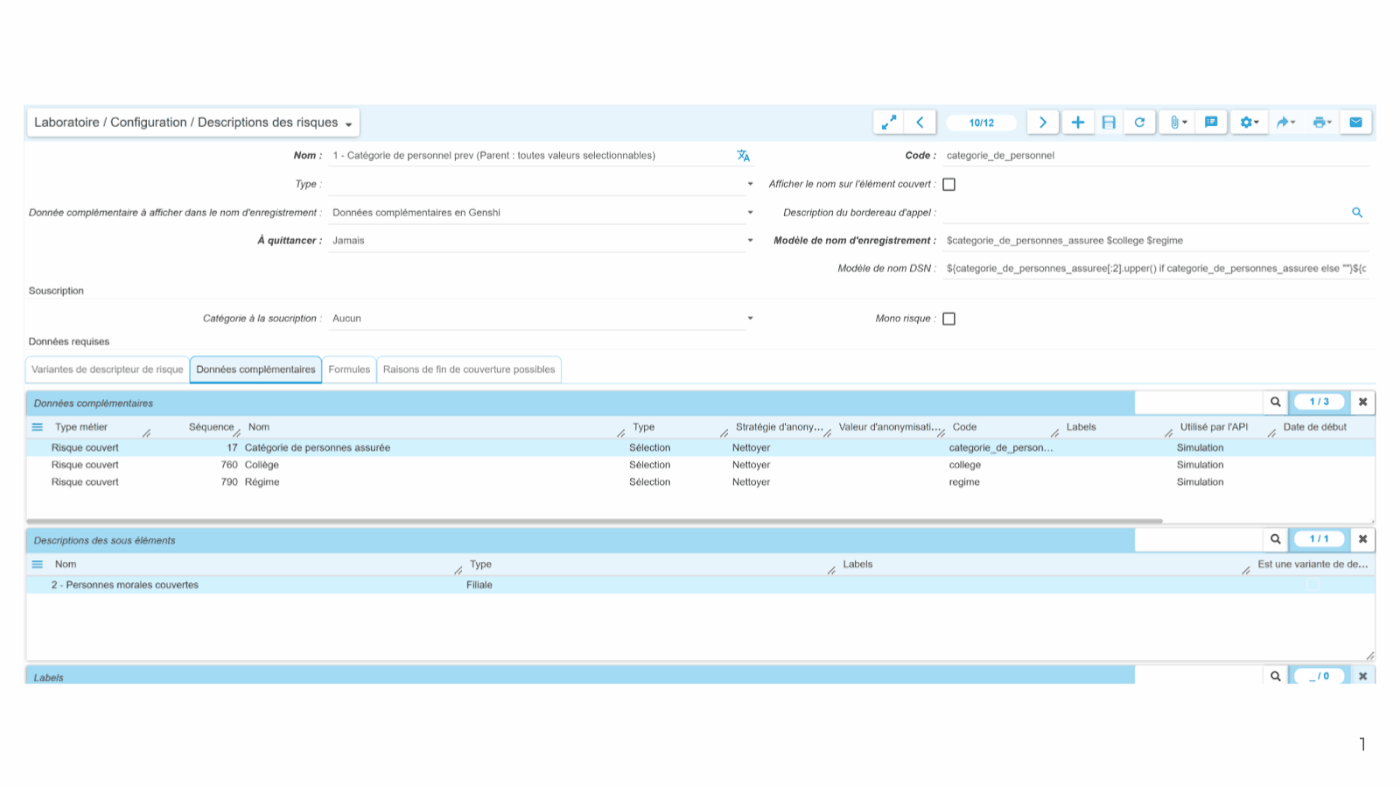
Task: Switch to the Formules tab
Action: [x=349, y=370]
